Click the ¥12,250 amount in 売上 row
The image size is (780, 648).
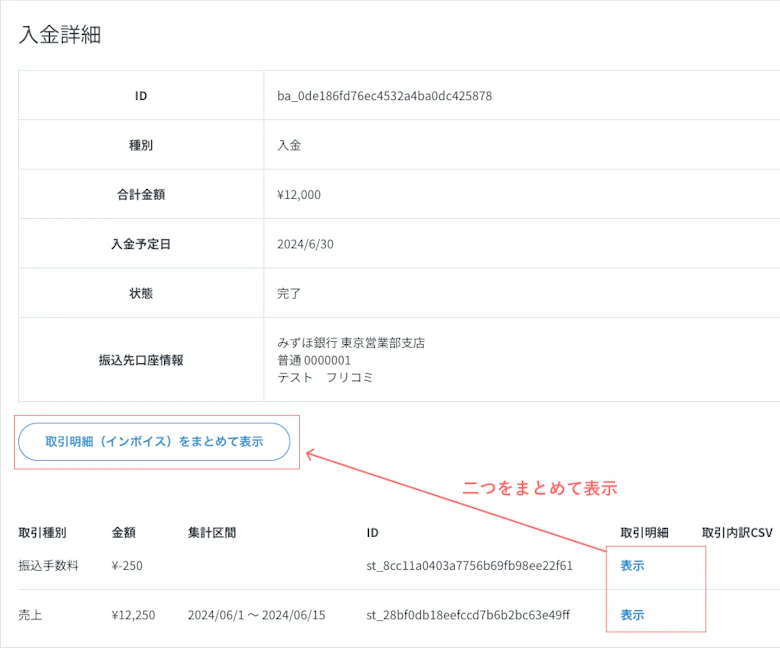click(133, 615)
